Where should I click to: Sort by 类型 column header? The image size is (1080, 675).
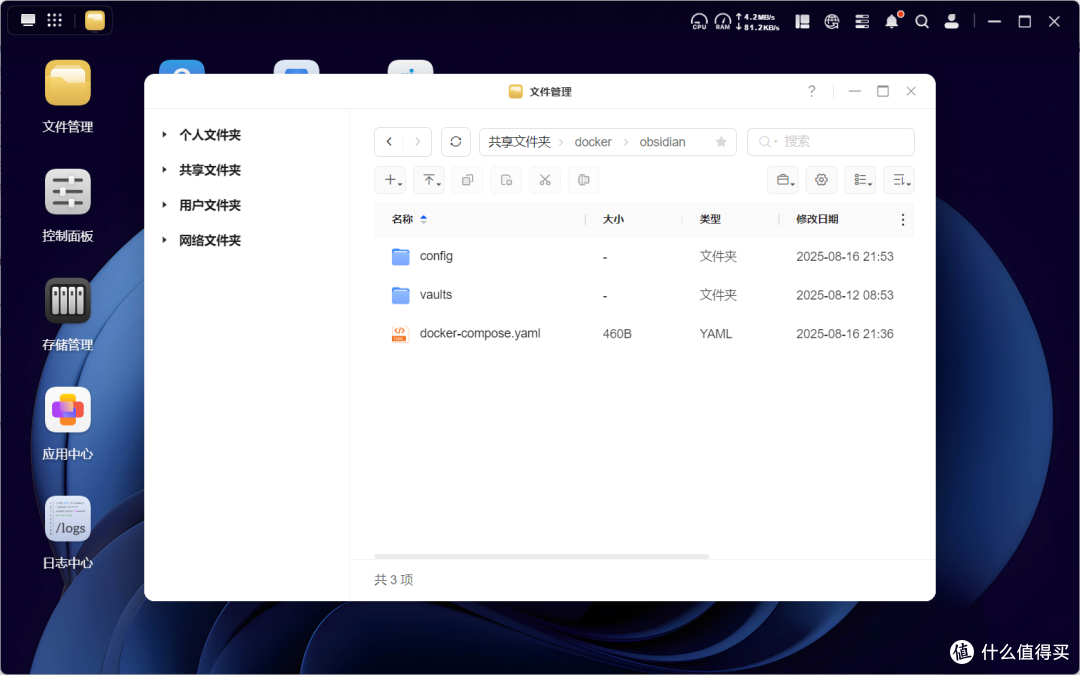710,219
